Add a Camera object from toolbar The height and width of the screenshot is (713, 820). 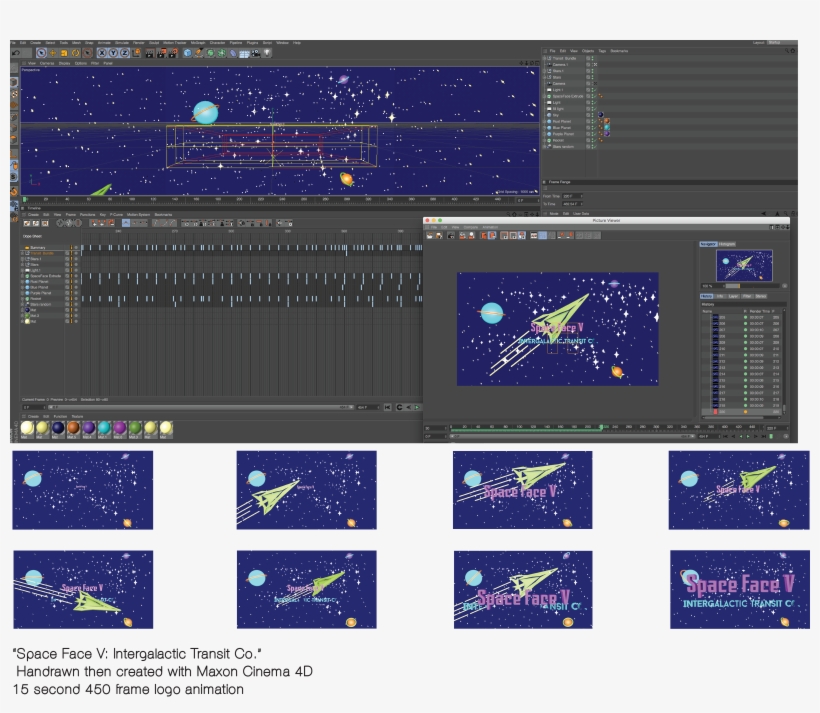(x=256, y=53)
